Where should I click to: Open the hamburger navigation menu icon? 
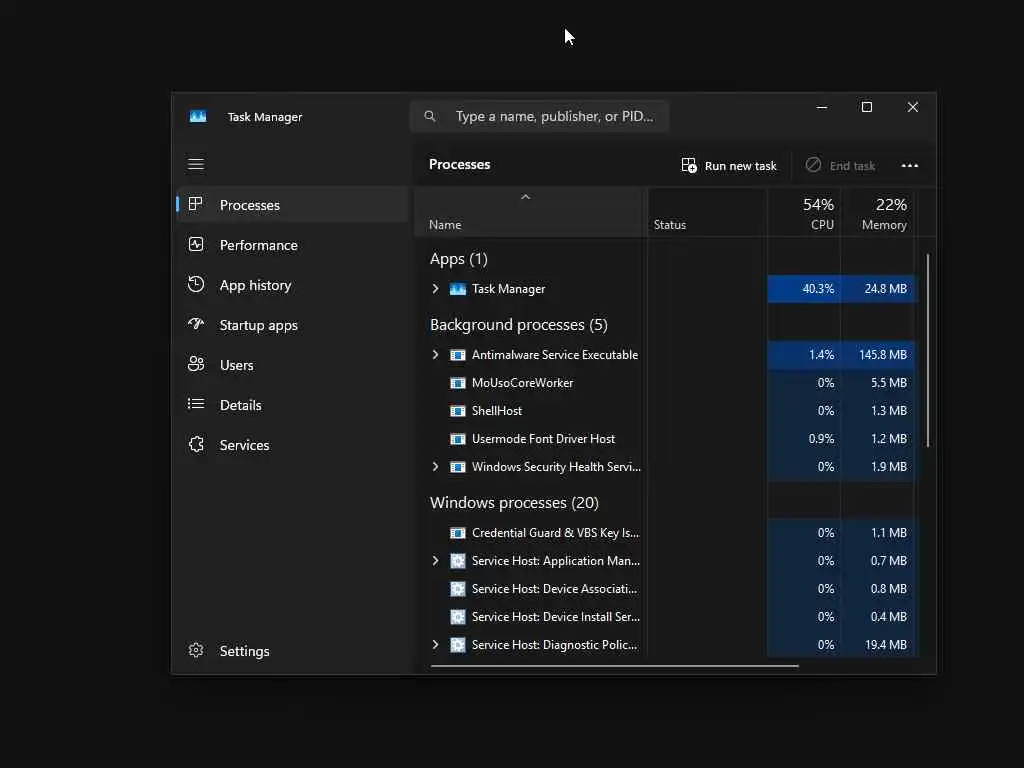(196, 164)
